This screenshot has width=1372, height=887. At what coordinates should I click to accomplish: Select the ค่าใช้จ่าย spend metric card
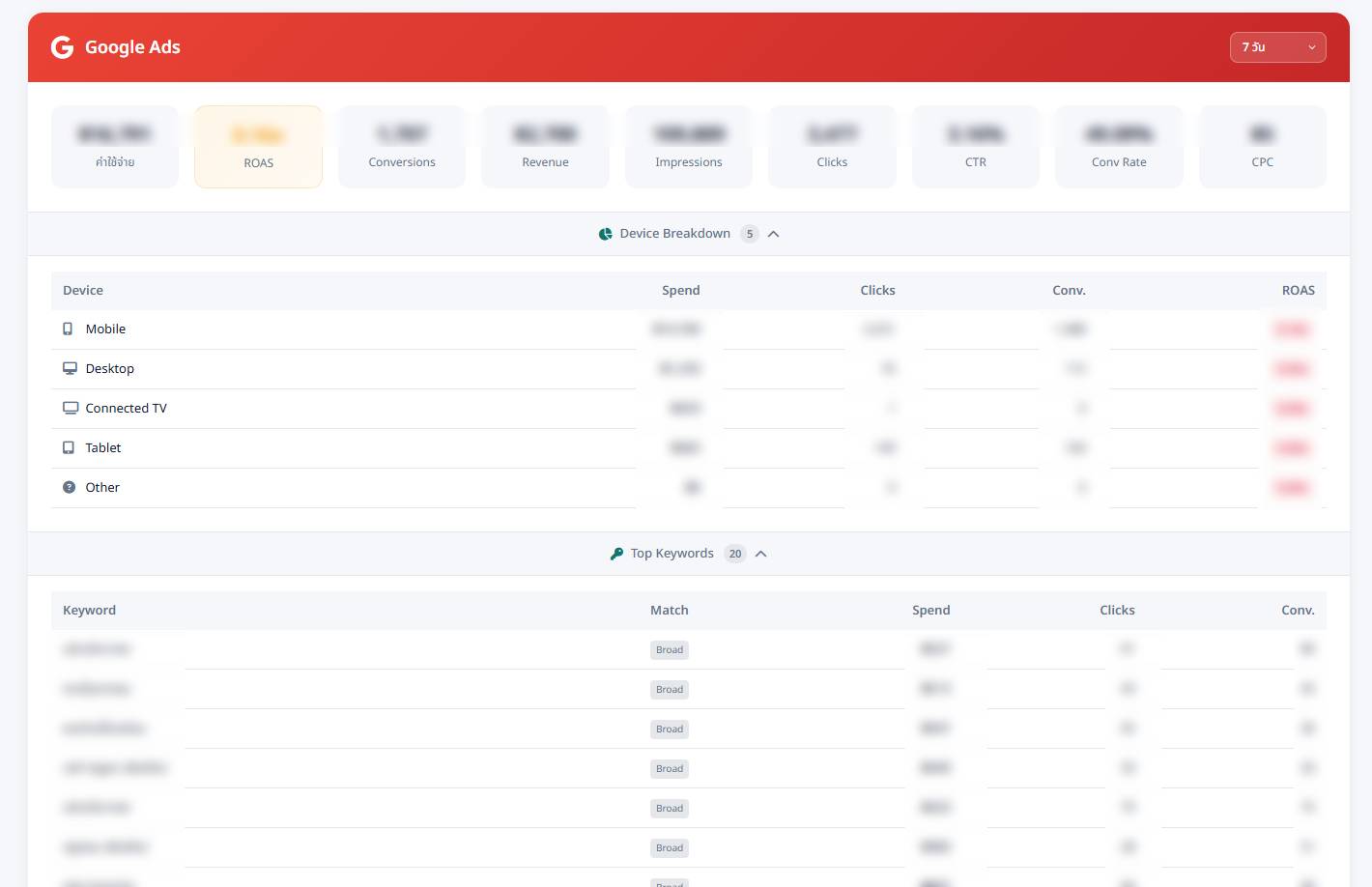tap(115, 147)
